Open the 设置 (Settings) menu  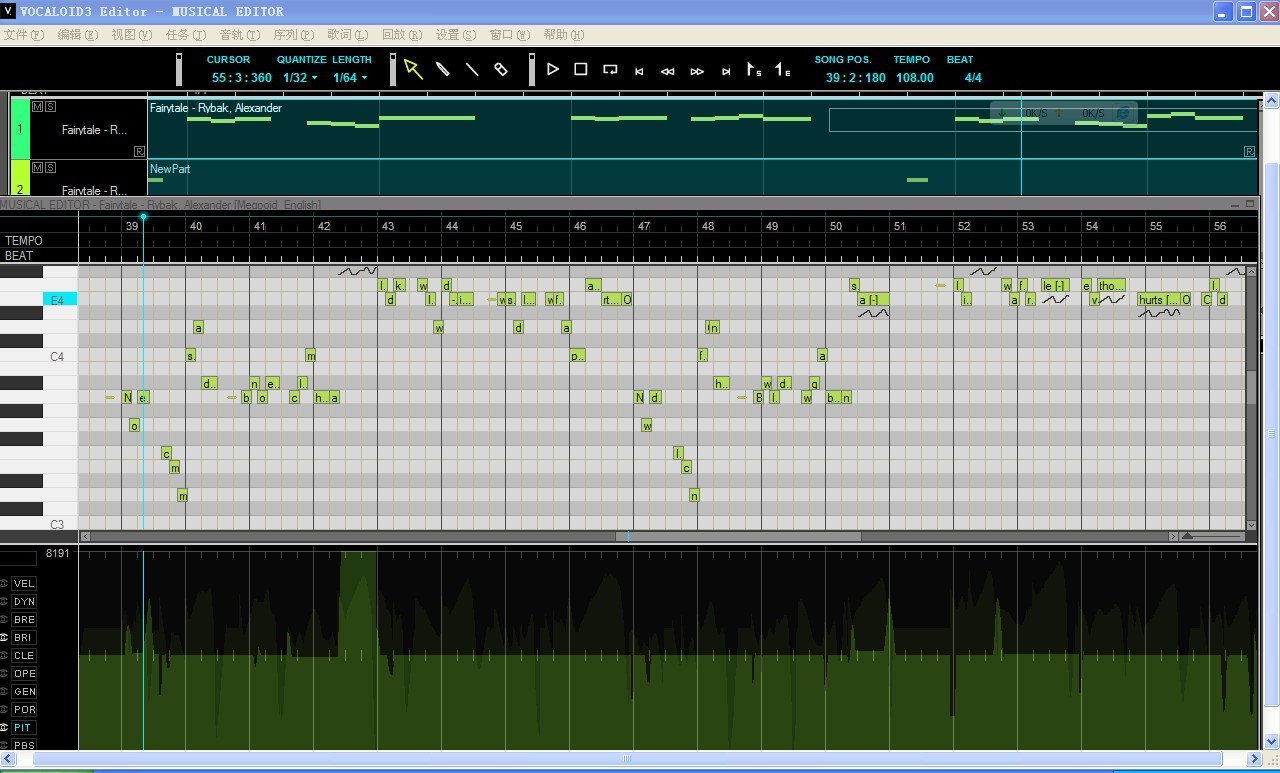click(456, 34)
